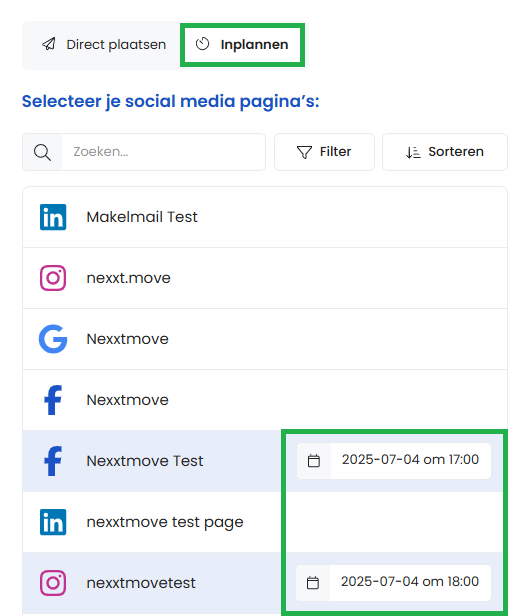Change the 2025-07-04 om 17:00 schedule date

394,460
